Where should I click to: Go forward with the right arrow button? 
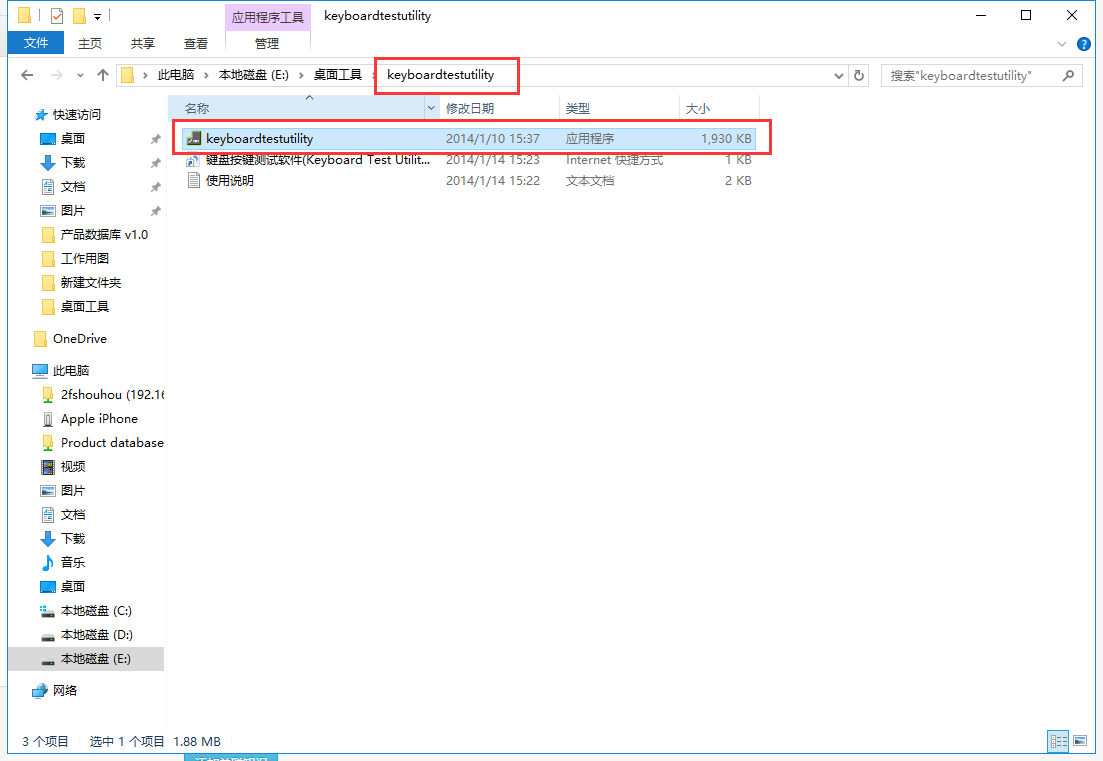click(x=56, y=75)
